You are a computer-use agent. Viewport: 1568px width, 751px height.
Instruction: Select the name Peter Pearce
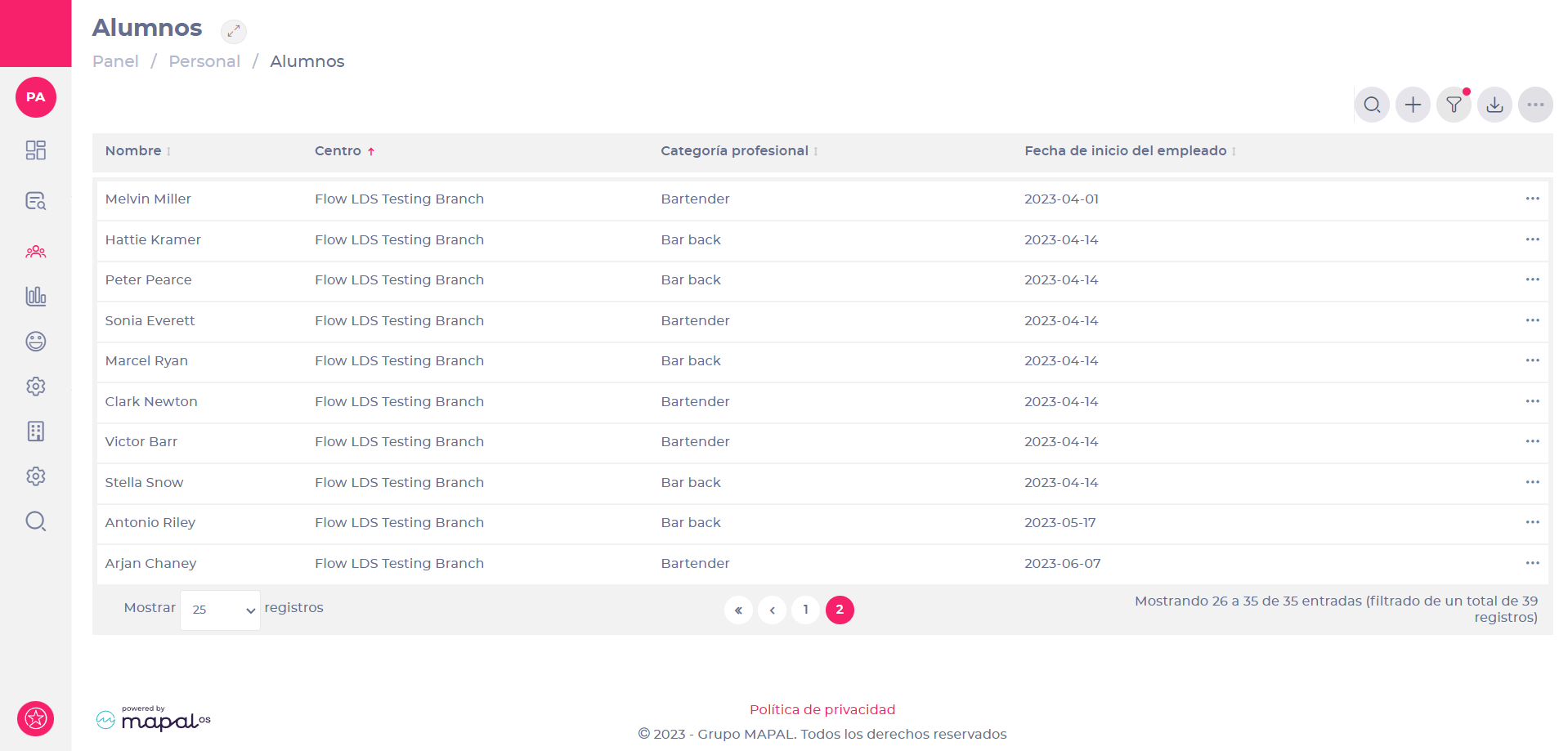pyautogui.click(x=148, y=279)
